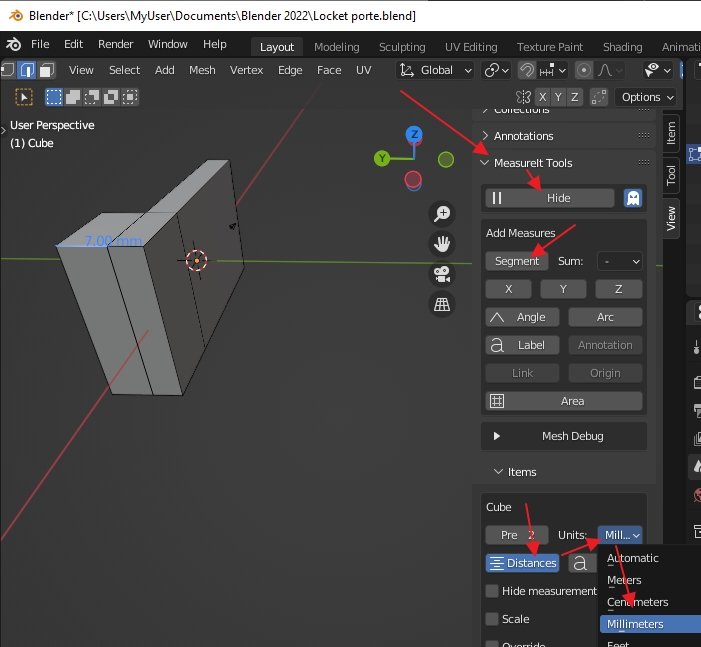The width and height of the screenshot is (701, 647).
Task: Choose the intersect selection mode icon
Action: (x=130, y=97)
